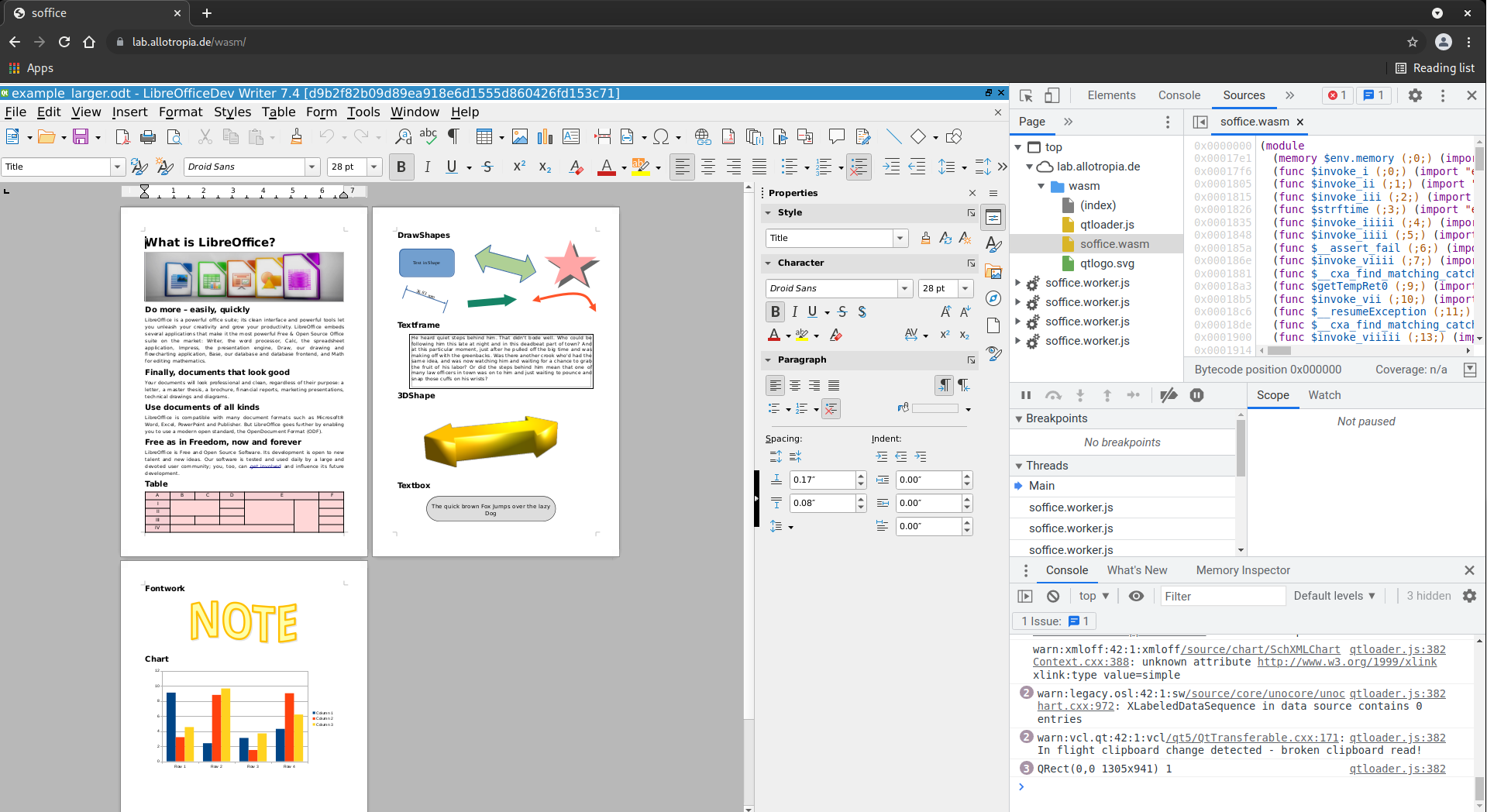Open Find and Replace magnifier icon
Image resolution: width=1487 pixels, height=812 pixels.
403,136
